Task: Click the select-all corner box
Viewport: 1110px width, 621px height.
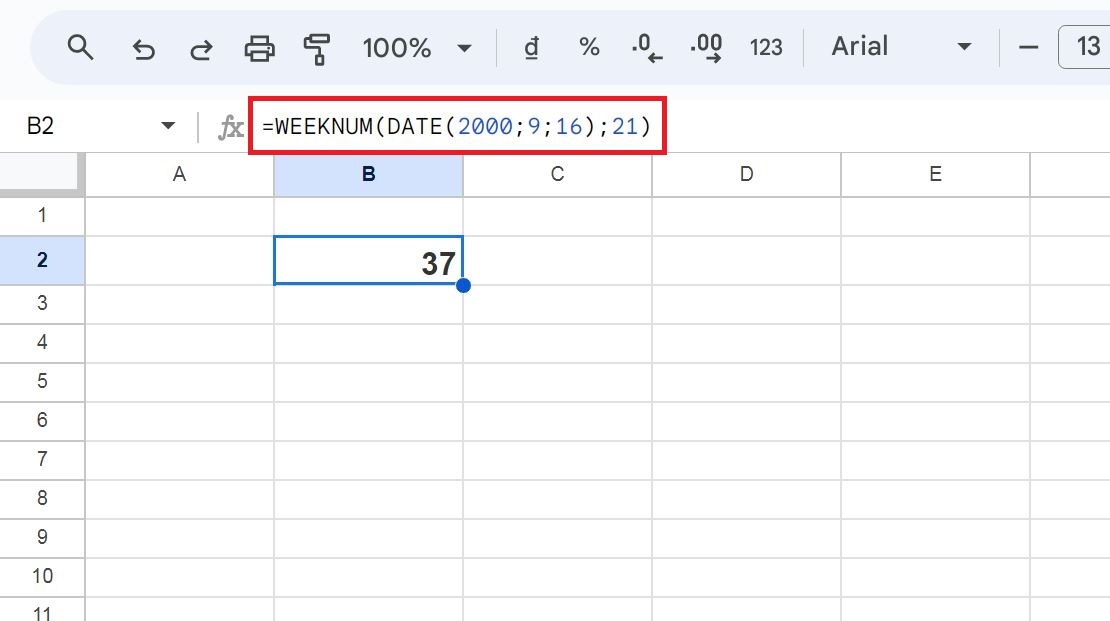Action: 42,174
